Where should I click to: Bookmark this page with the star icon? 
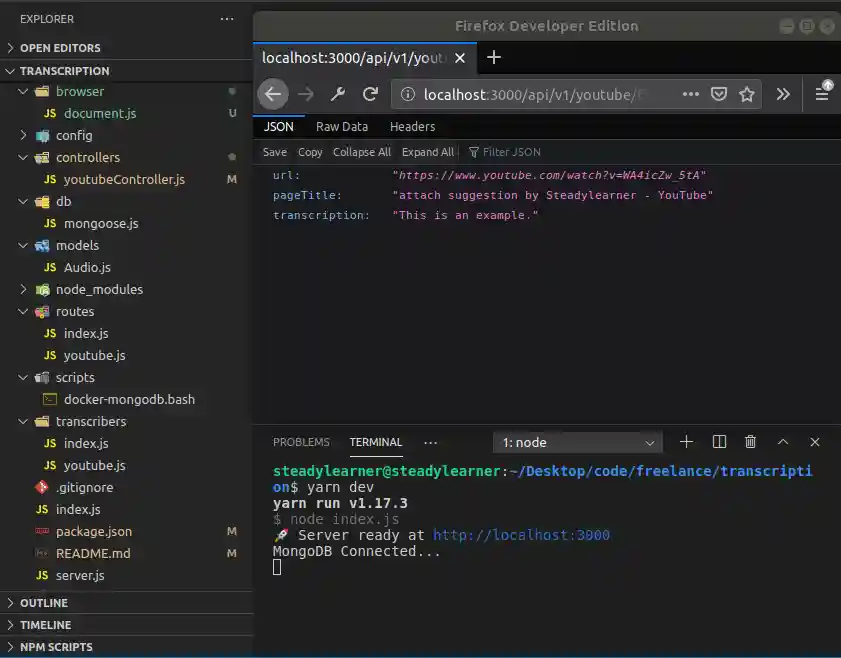(x=747, y=94)
